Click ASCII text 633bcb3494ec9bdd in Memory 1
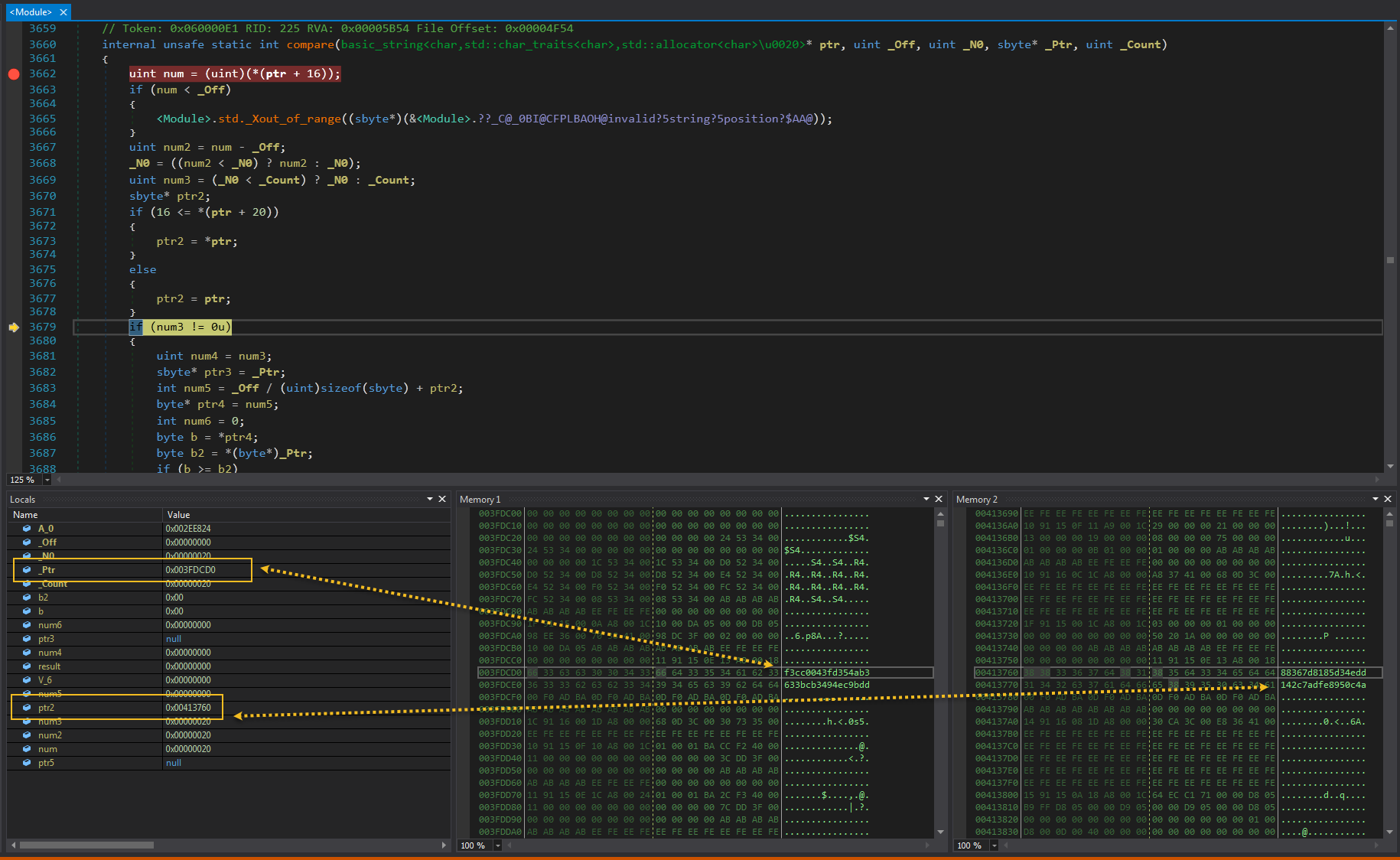Screen dimensions: 1400x860 tap(827, 685)
